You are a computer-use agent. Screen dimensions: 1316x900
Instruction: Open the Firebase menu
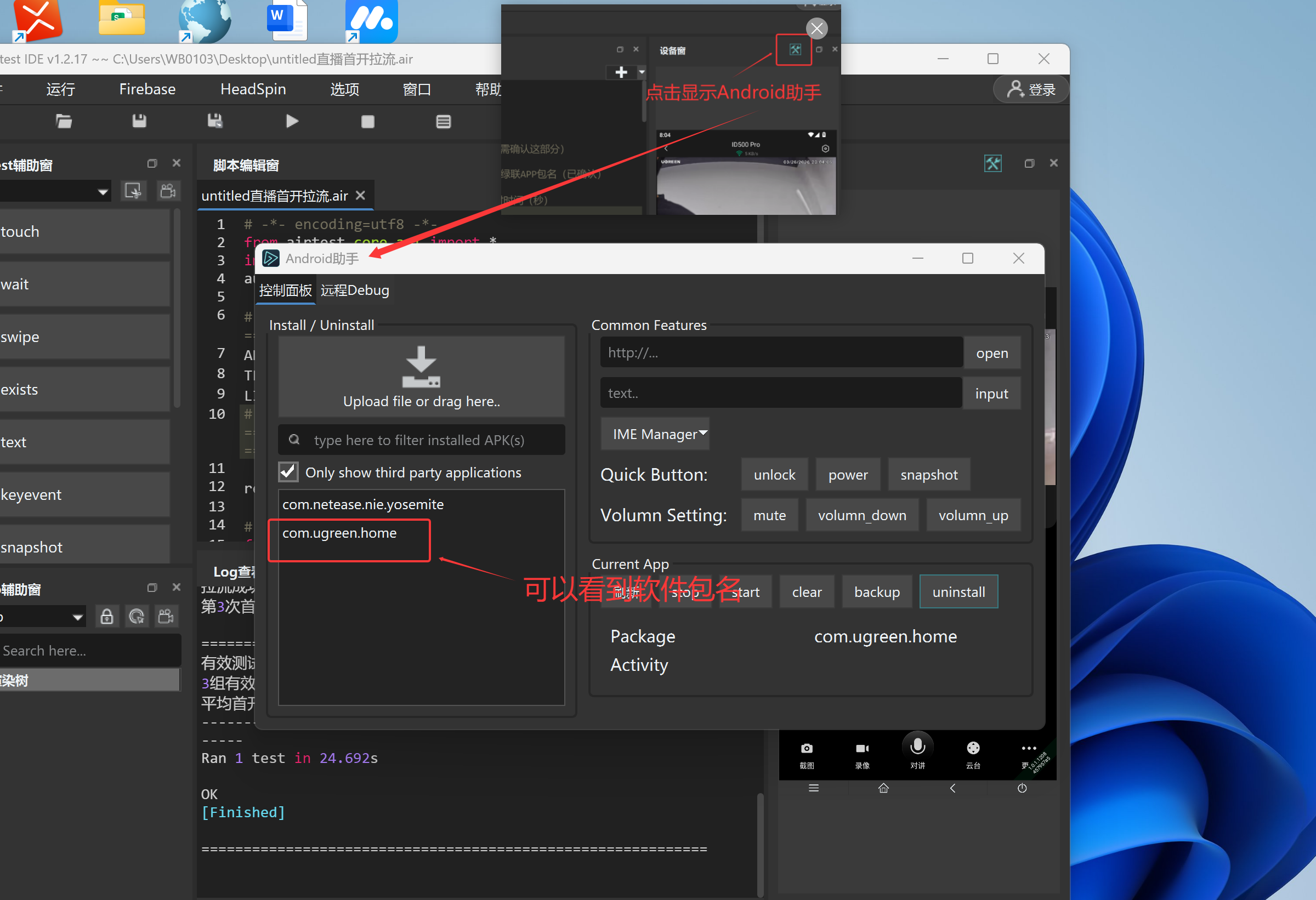(x=148, y=89)
